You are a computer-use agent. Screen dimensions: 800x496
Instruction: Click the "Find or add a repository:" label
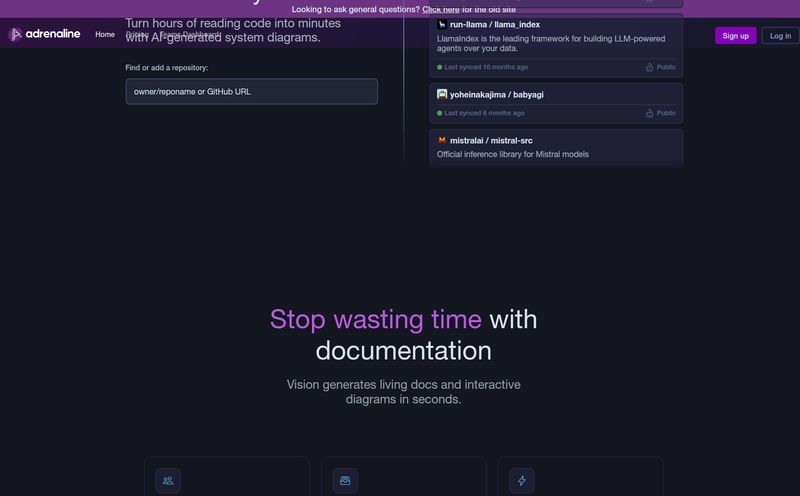[x=166, y=67]
